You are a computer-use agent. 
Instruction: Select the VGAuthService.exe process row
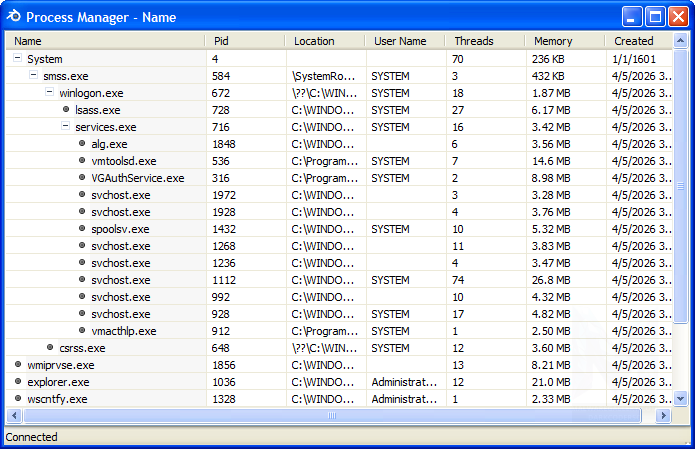138,178
